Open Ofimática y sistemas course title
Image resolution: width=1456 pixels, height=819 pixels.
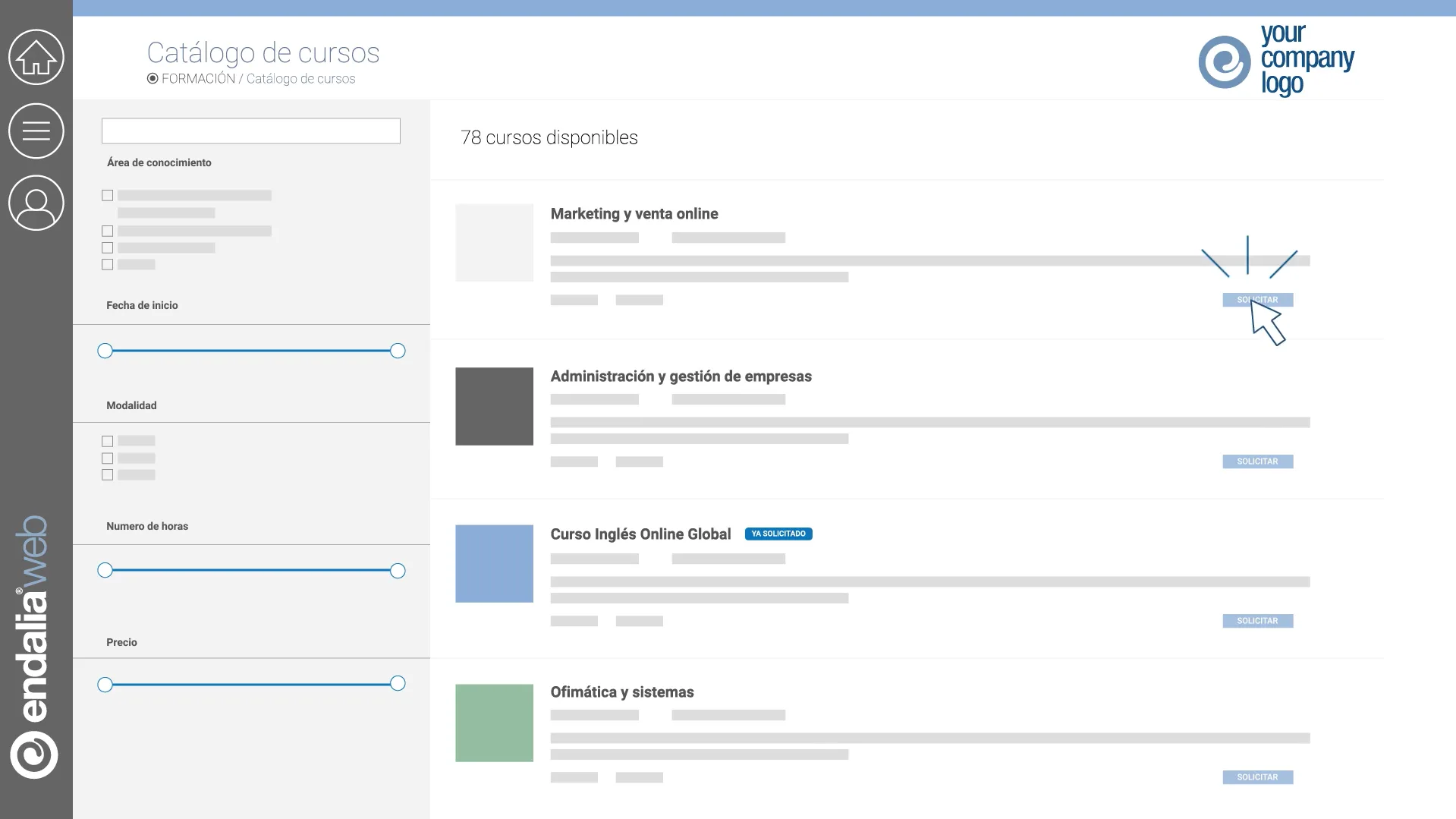[x=622, y=692]
